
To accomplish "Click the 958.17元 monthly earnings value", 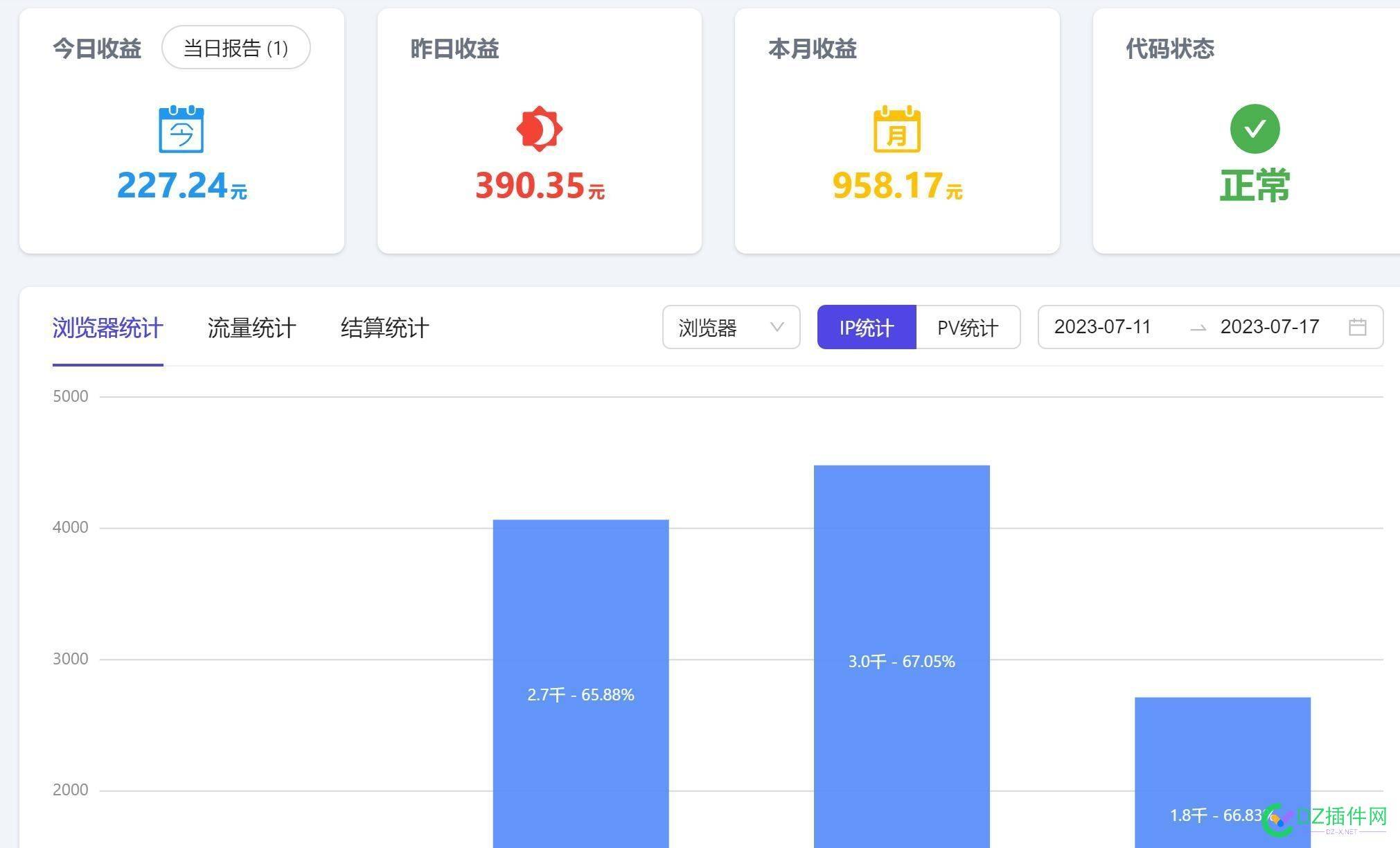I will point(897,186).
